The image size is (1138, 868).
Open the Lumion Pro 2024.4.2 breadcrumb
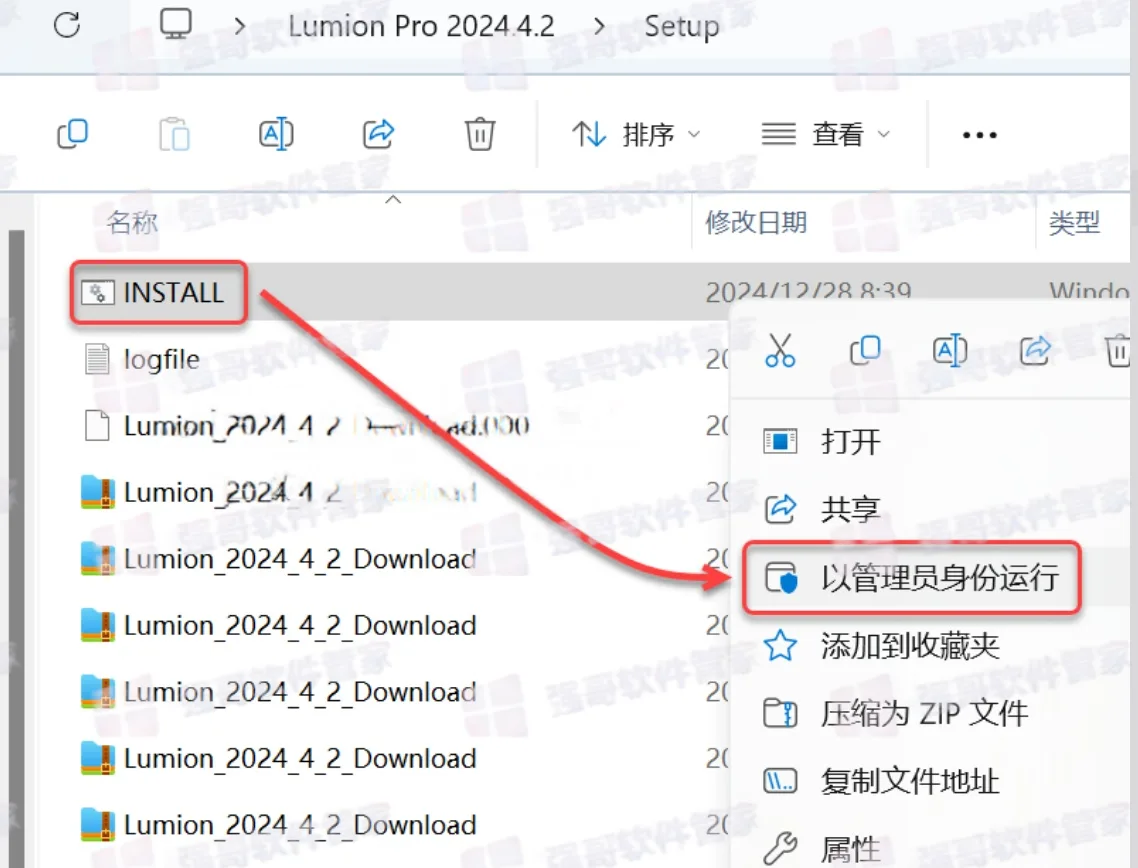[x=421, y=26]
